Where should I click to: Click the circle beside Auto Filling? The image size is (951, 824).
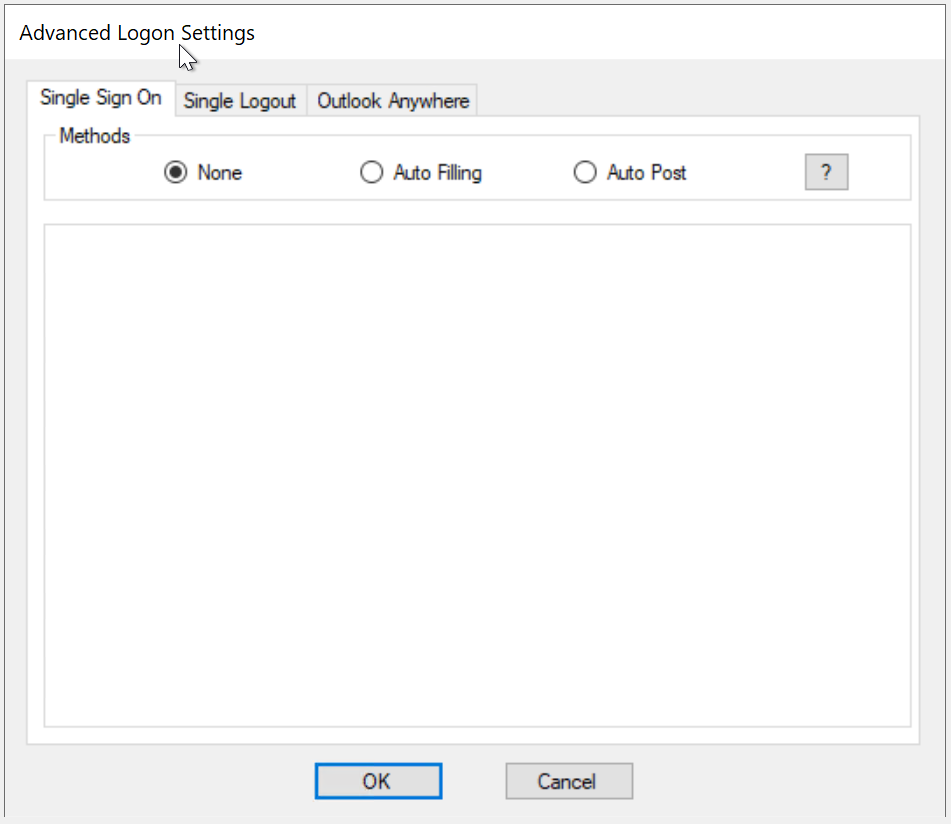tap(371, 173)
